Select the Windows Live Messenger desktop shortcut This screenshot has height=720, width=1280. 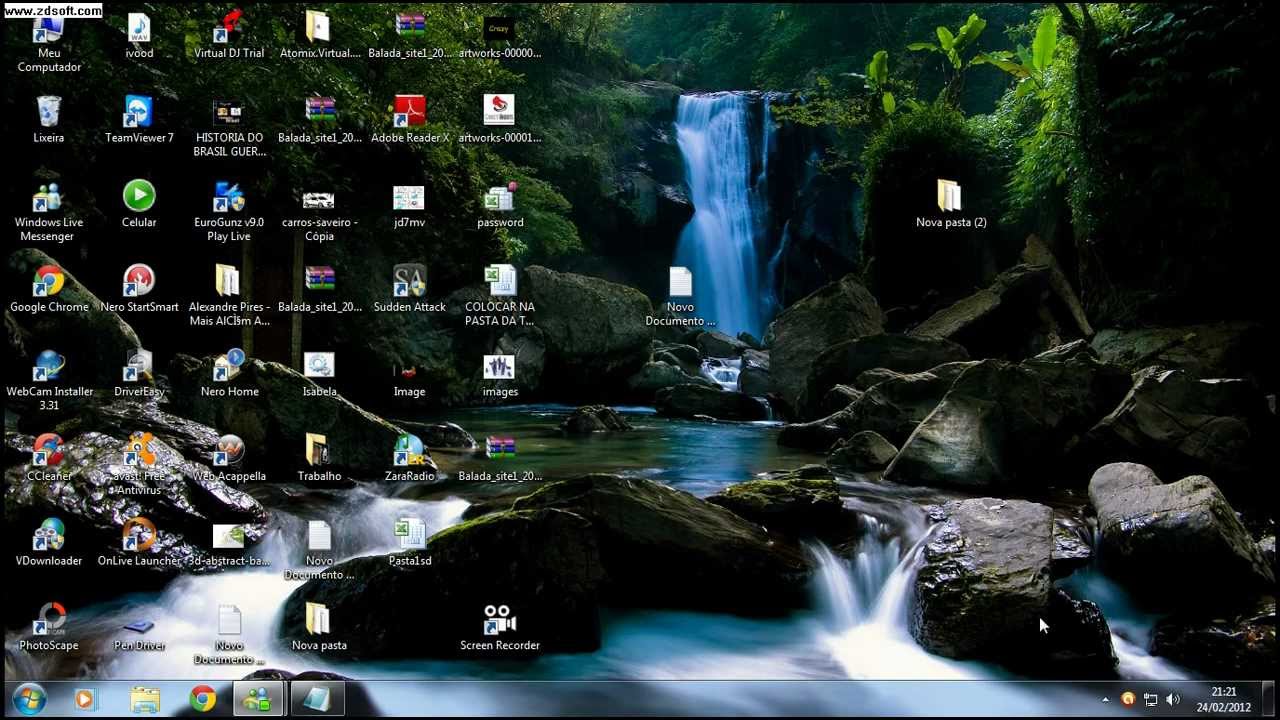[48, 212]
